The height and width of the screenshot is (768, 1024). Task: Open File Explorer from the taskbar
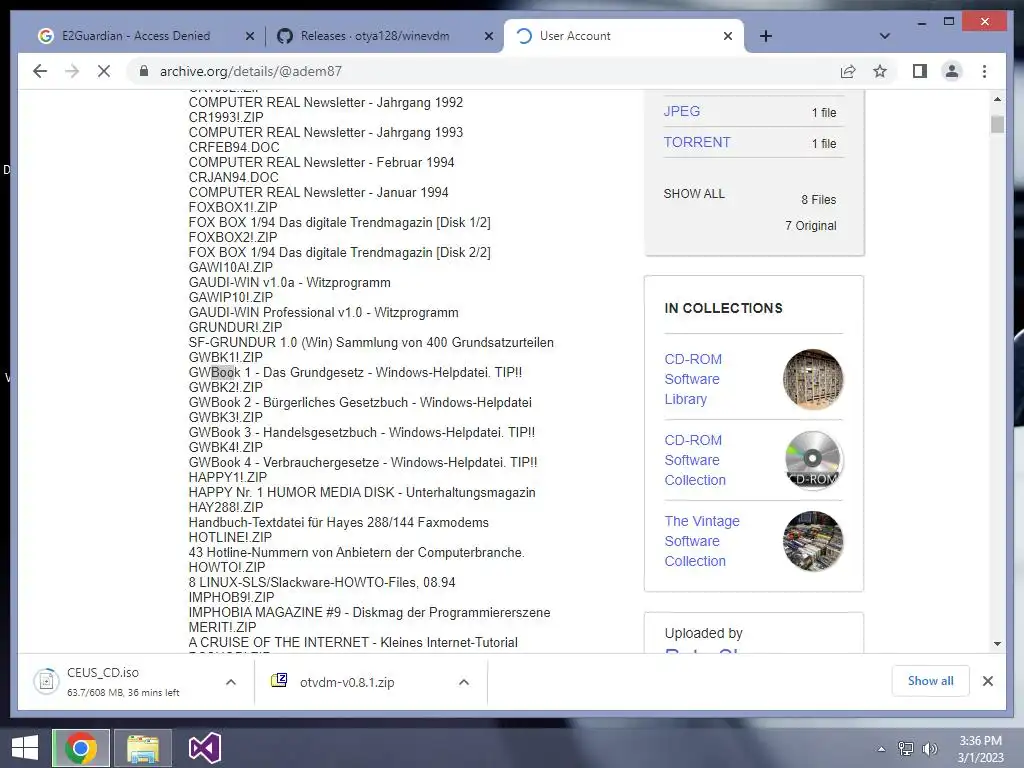[142, 748]
